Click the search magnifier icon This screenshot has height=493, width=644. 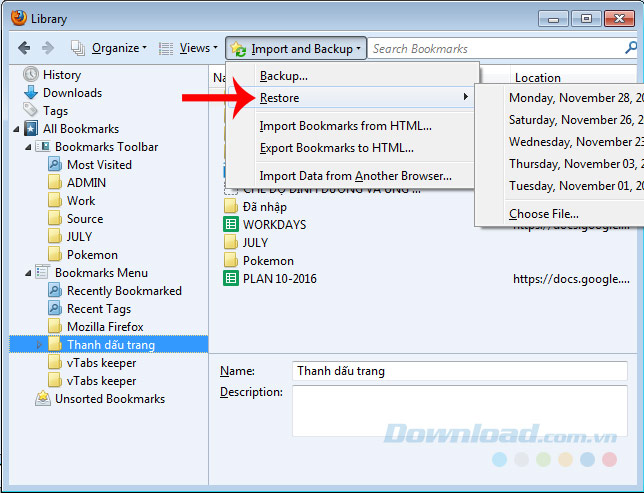point(631,48)
